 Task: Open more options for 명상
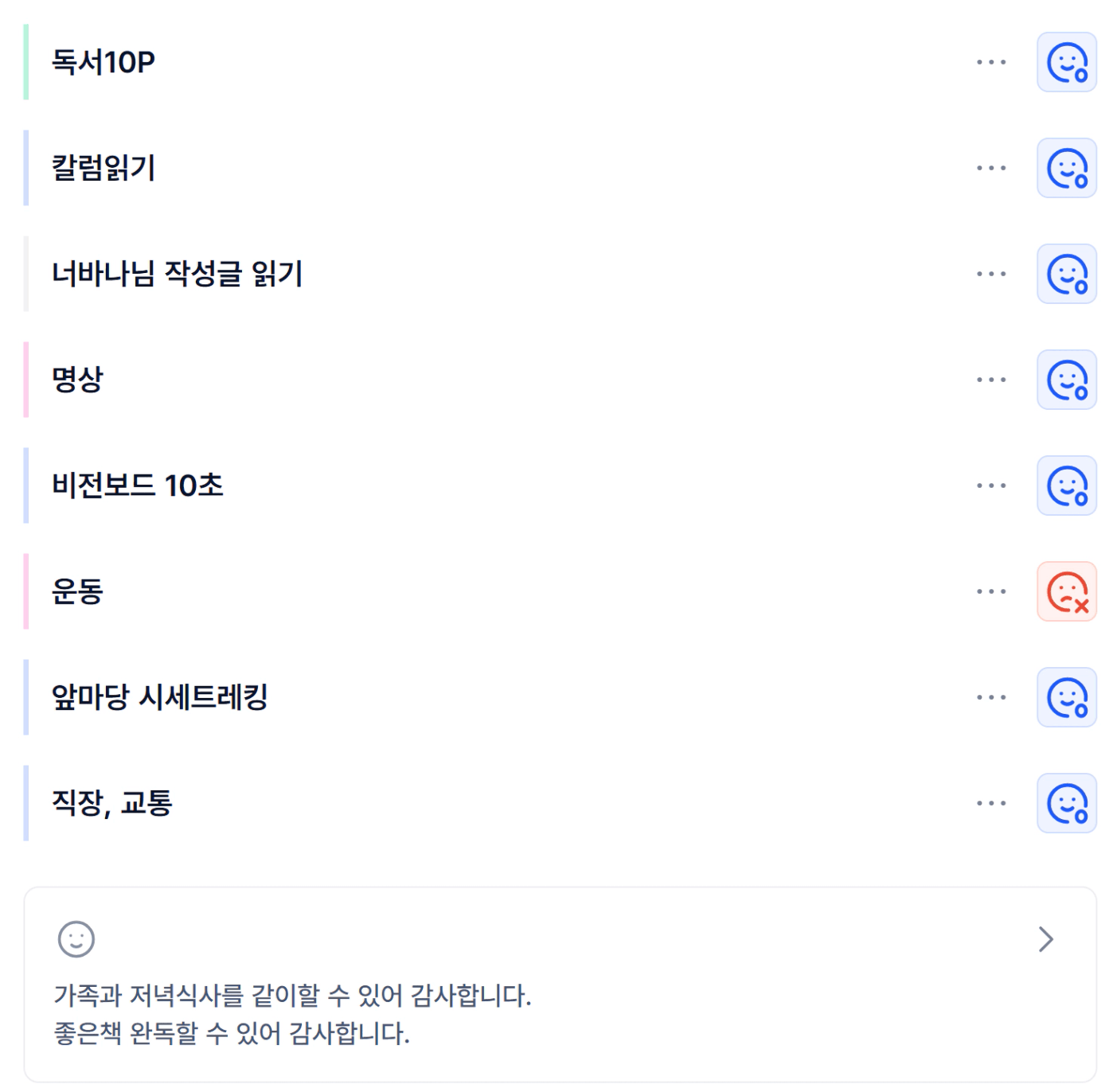tap(991, 380)
